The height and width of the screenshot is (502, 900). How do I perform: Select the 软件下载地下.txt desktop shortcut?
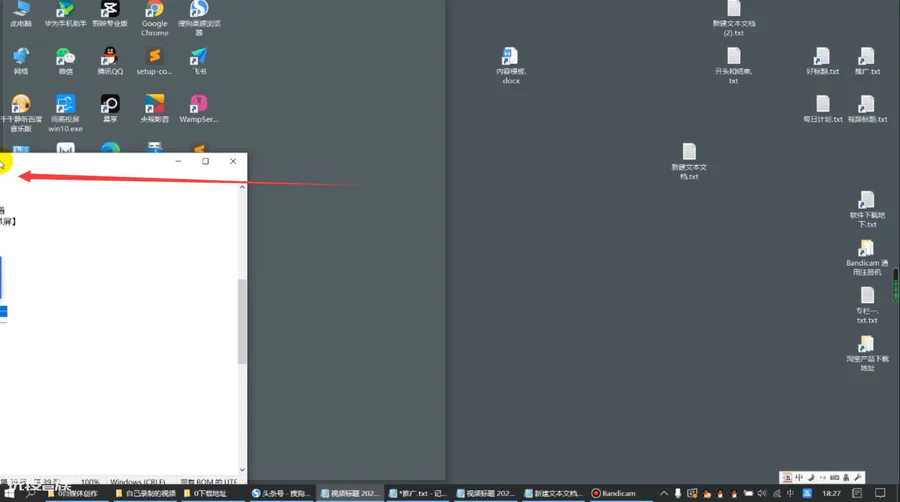(867, 209)
